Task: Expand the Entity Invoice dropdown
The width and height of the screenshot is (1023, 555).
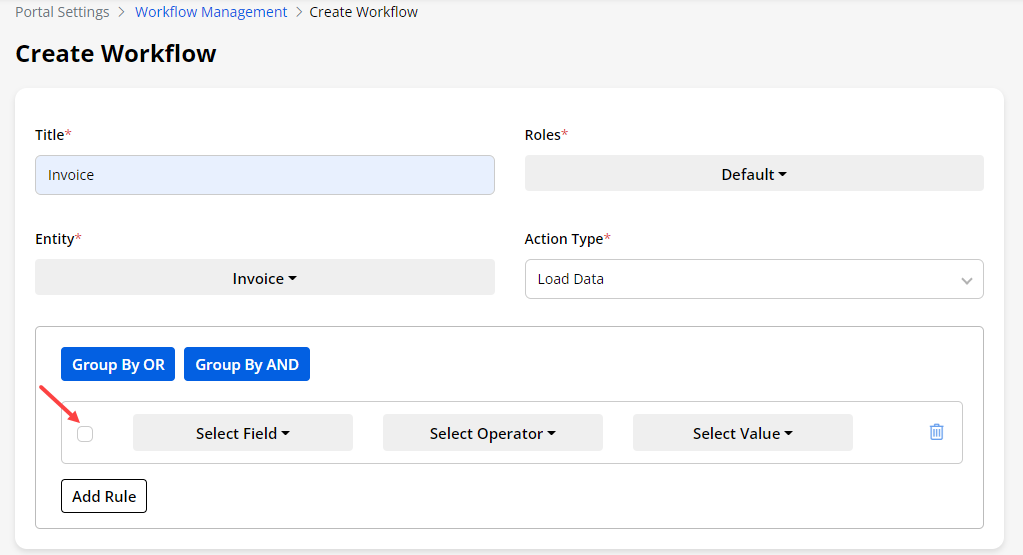Action: point(265,278)
